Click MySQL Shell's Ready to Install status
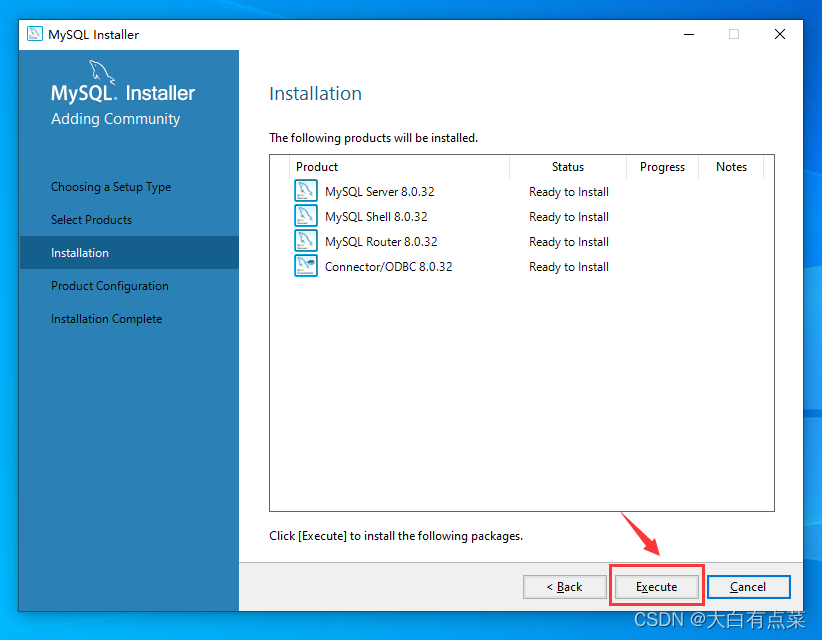The width and height of the screenshot is (822, 640). pyautogui.click(x=569, y=217)
